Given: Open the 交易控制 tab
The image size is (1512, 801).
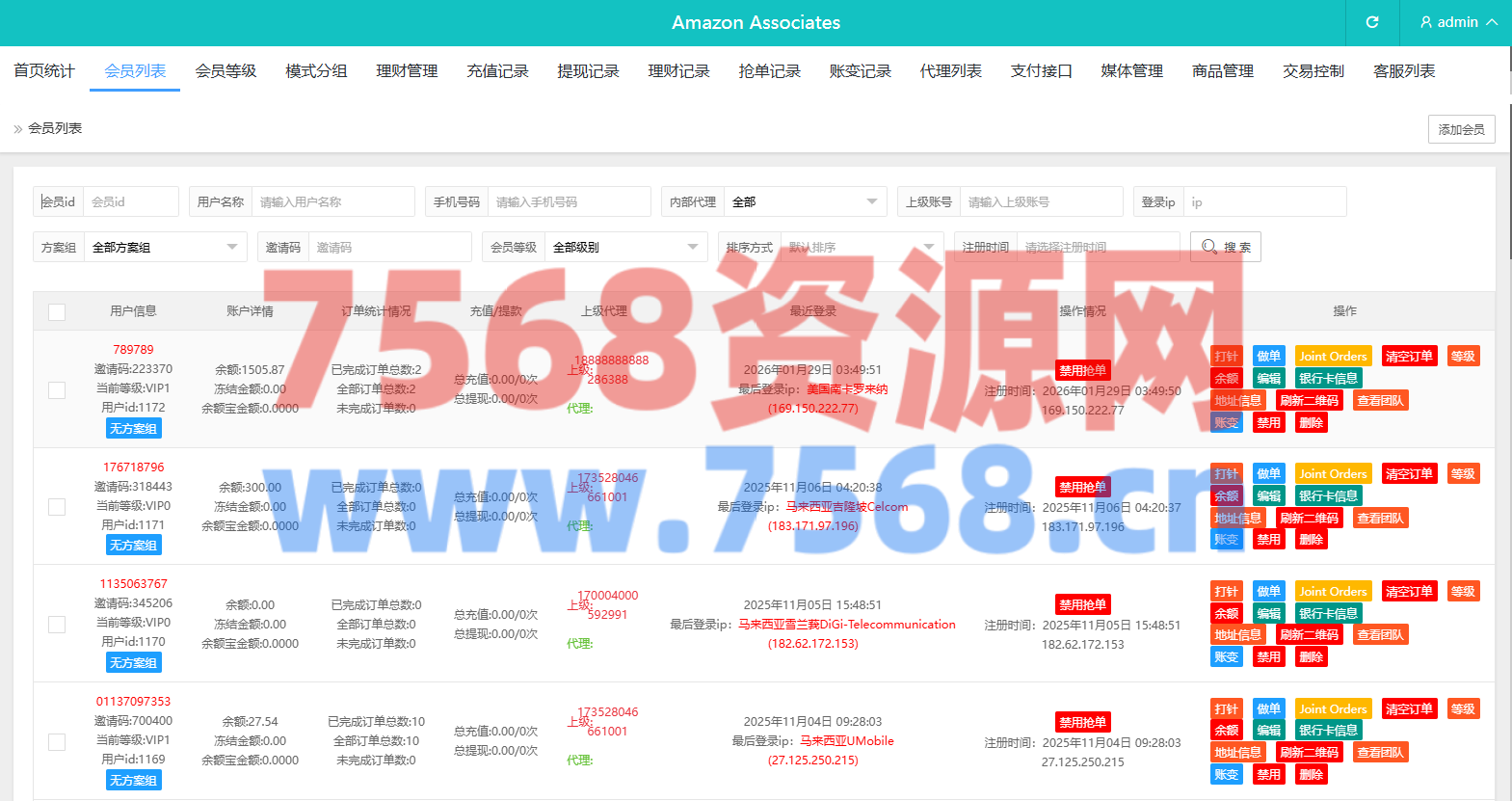Looking at the screenshot, I should coord(1313,71).
